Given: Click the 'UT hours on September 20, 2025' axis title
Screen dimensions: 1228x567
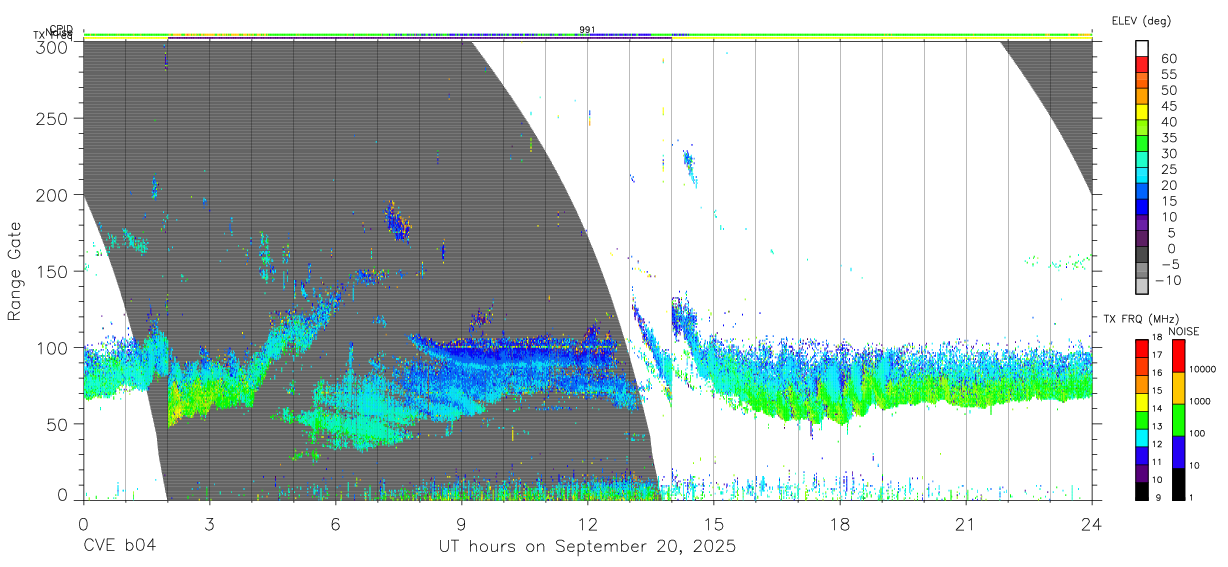Looking at the screenshot, I should coord(587,547).
